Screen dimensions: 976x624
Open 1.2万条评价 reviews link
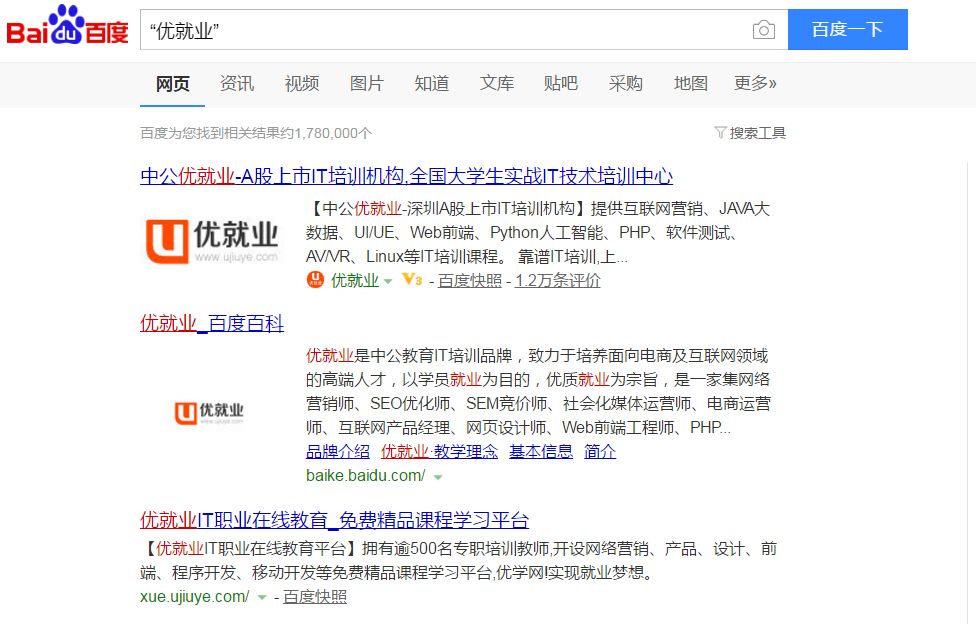tap(557, 281)
